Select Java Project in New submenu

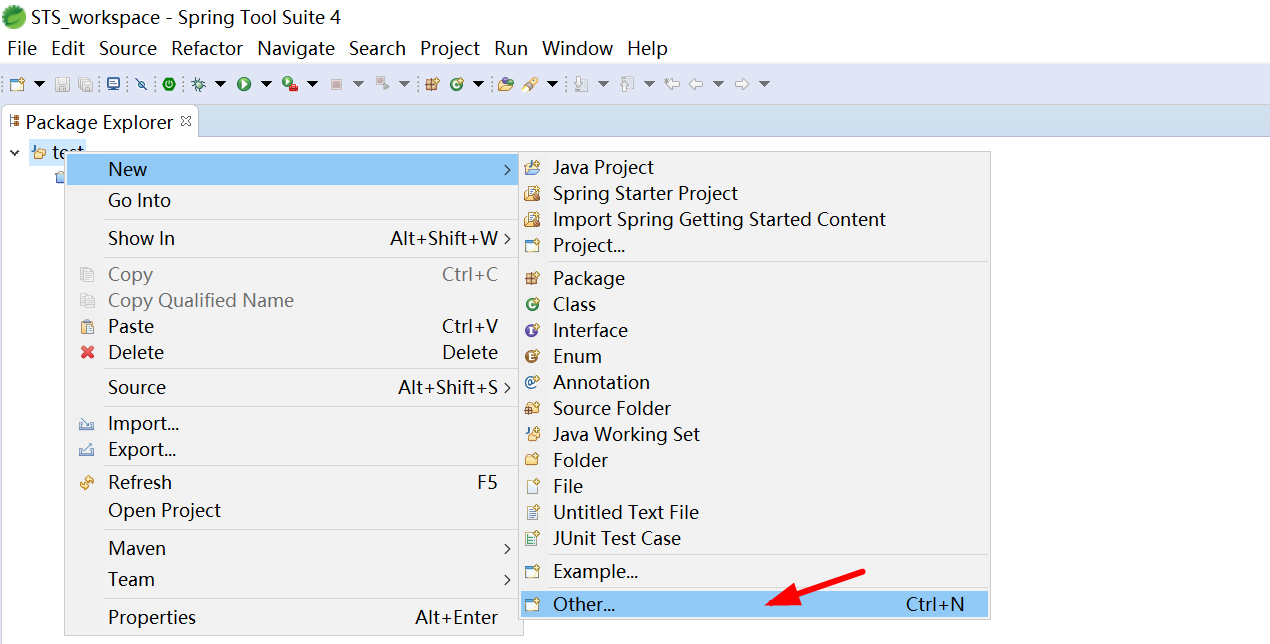(x=754, y=167)
